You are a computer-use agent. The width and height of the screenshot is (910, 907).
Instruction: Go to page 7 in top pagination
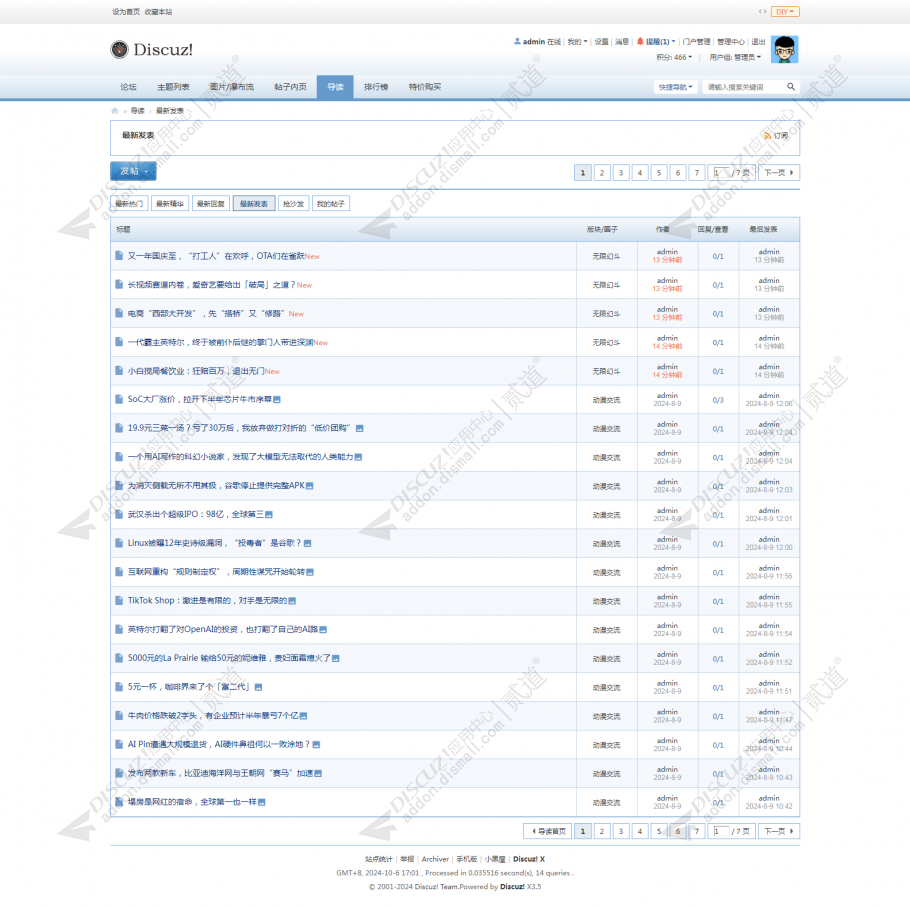pyautogui.click(x=697, y=172)
